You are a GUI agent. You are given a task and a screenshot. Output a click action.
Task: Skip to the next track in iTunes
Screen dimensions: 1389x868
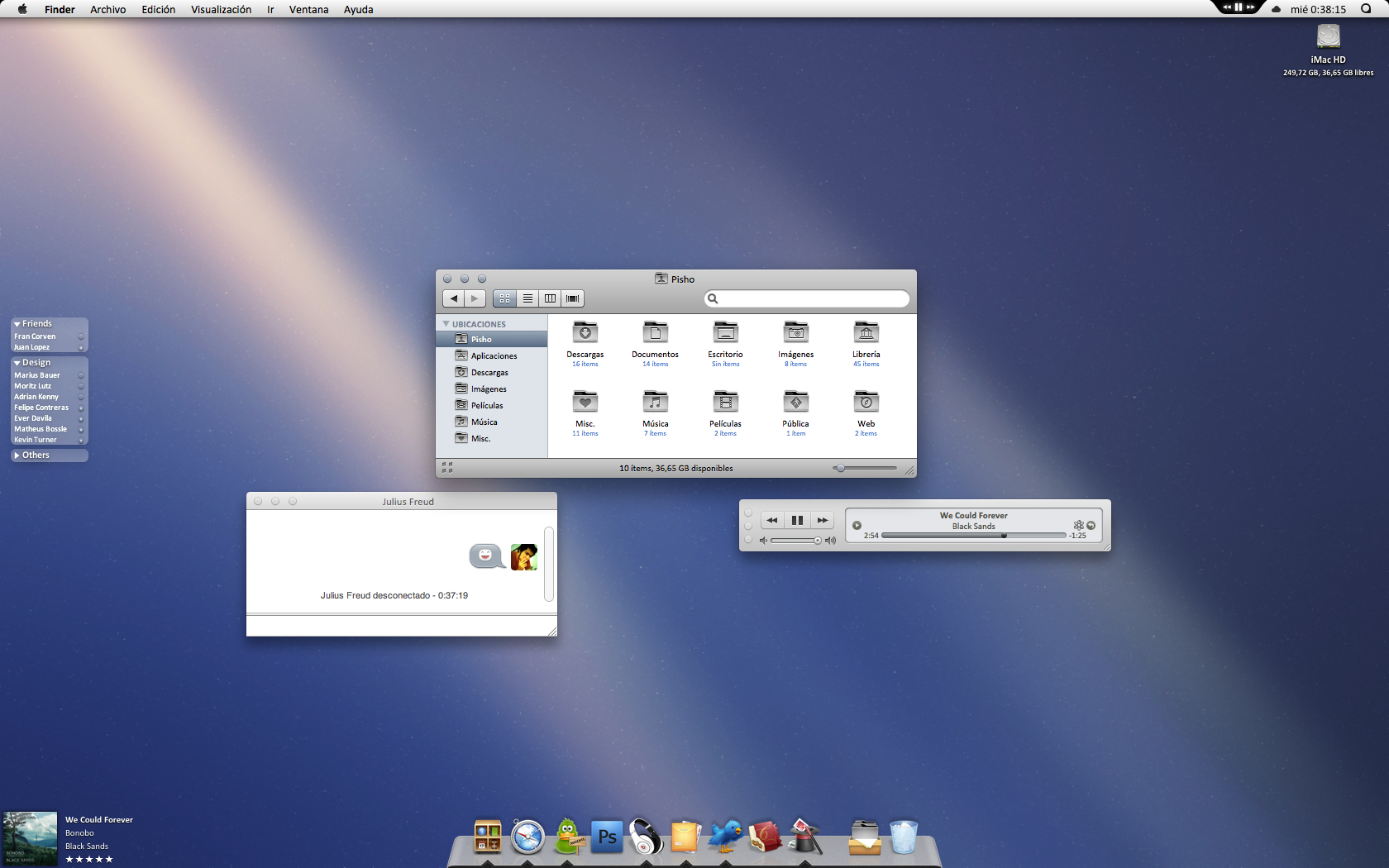[x=822, y=520]
